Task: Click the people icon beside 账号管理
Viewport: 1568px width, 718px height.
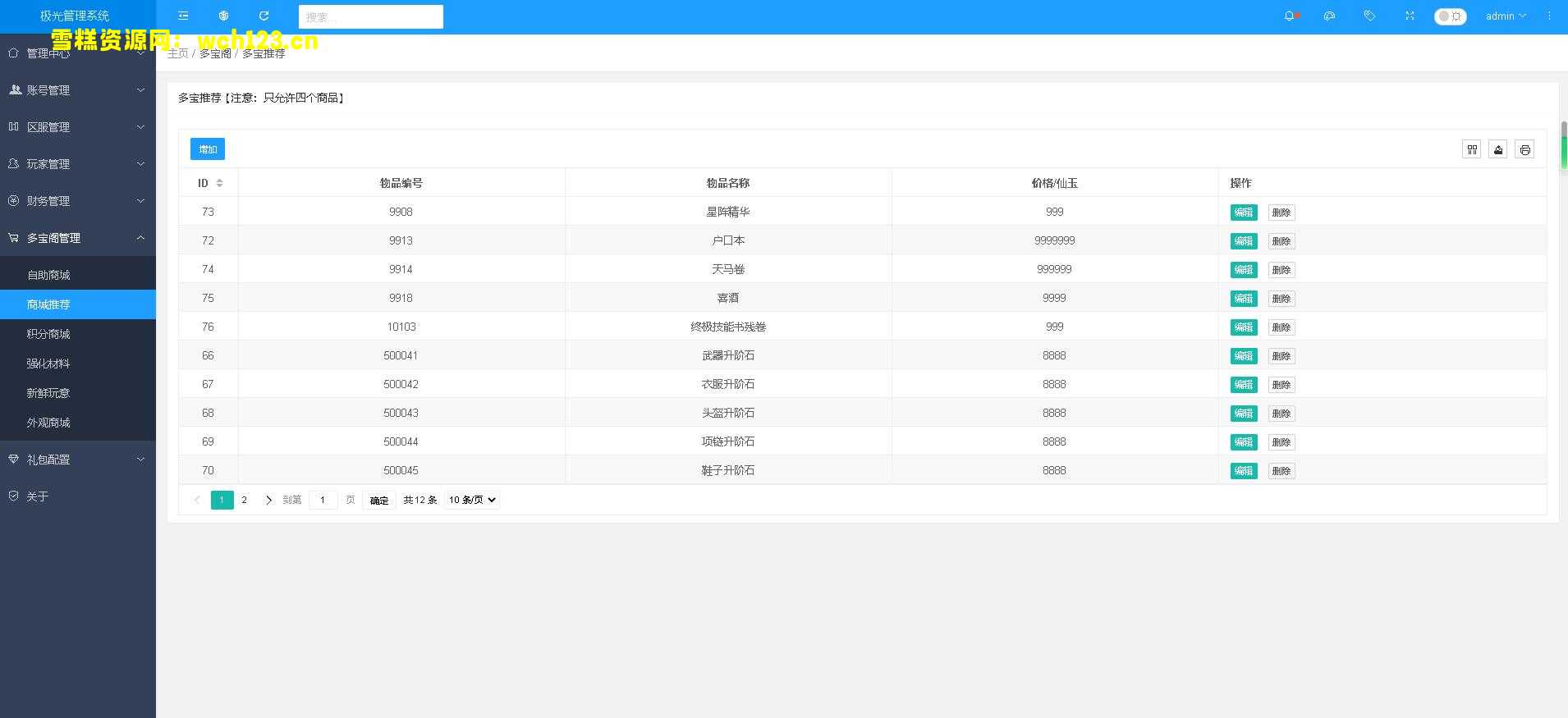Action: click(x=15, y=89)
